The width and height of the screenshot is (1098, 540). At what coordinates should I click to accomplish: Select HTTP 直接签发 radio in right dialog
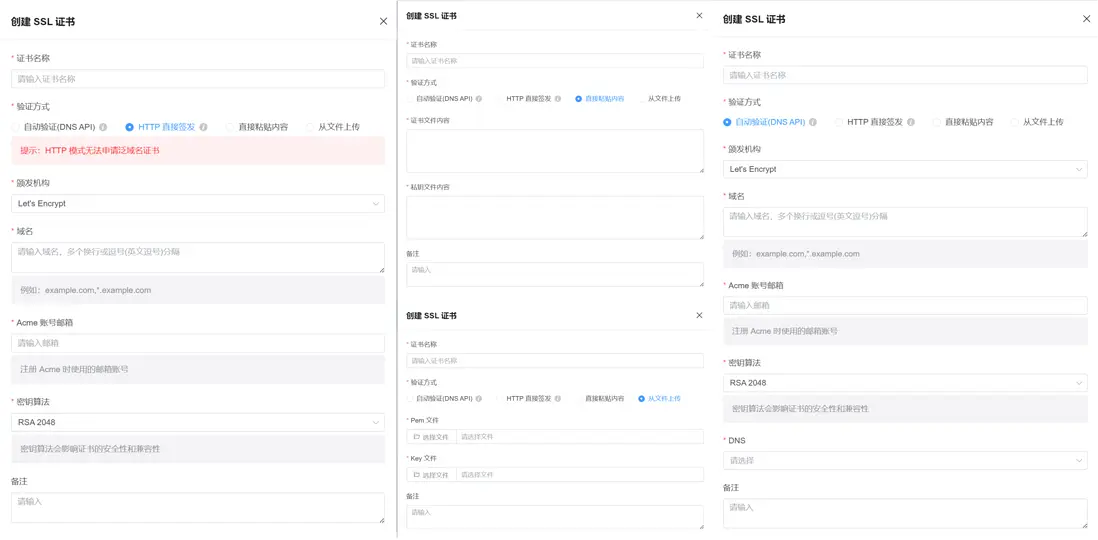[x=839, y=122]
